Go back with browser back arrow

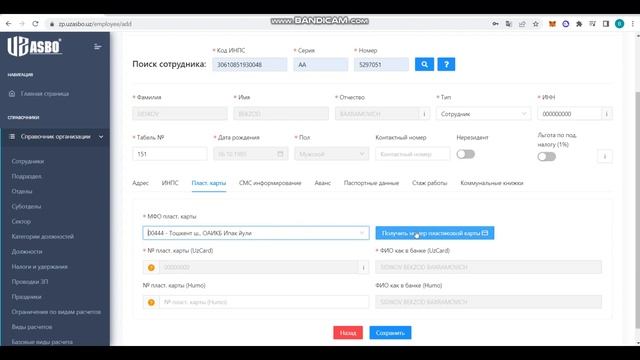click(x=9, y=24)
